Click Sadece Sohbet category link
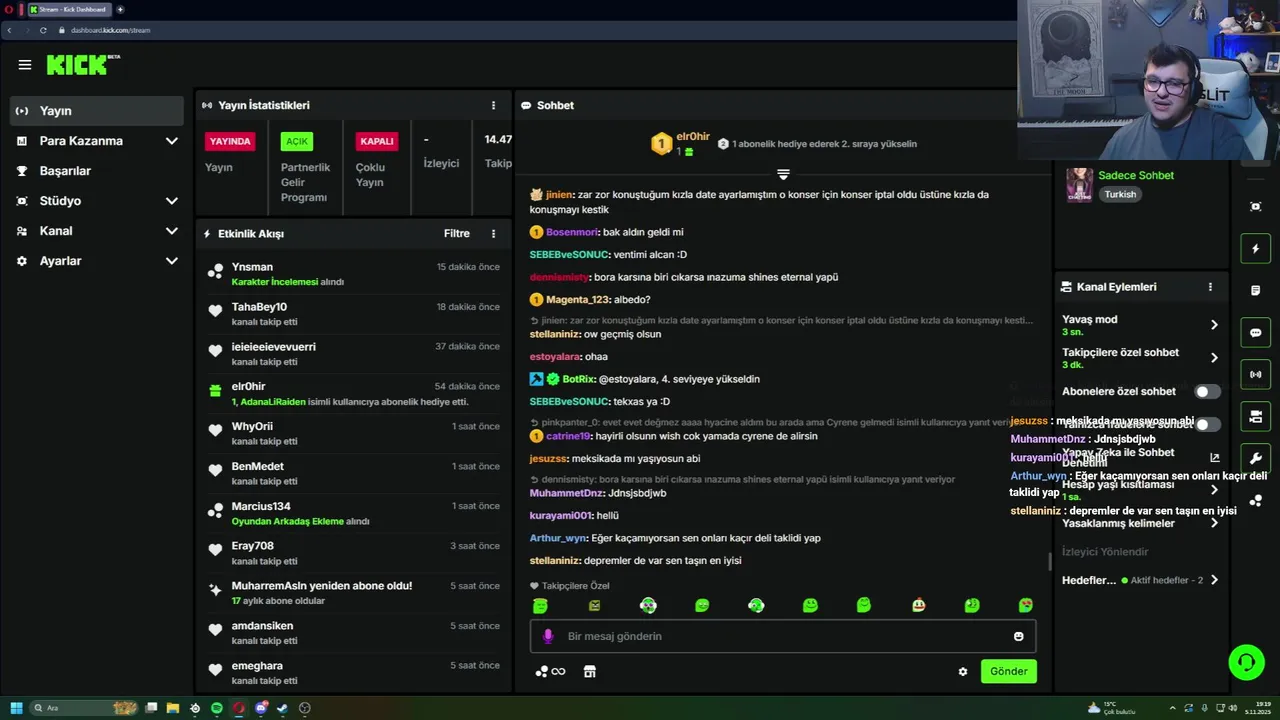This screenshot has width=1280, height=720. pyautogui.click(x=1136, y=175)
